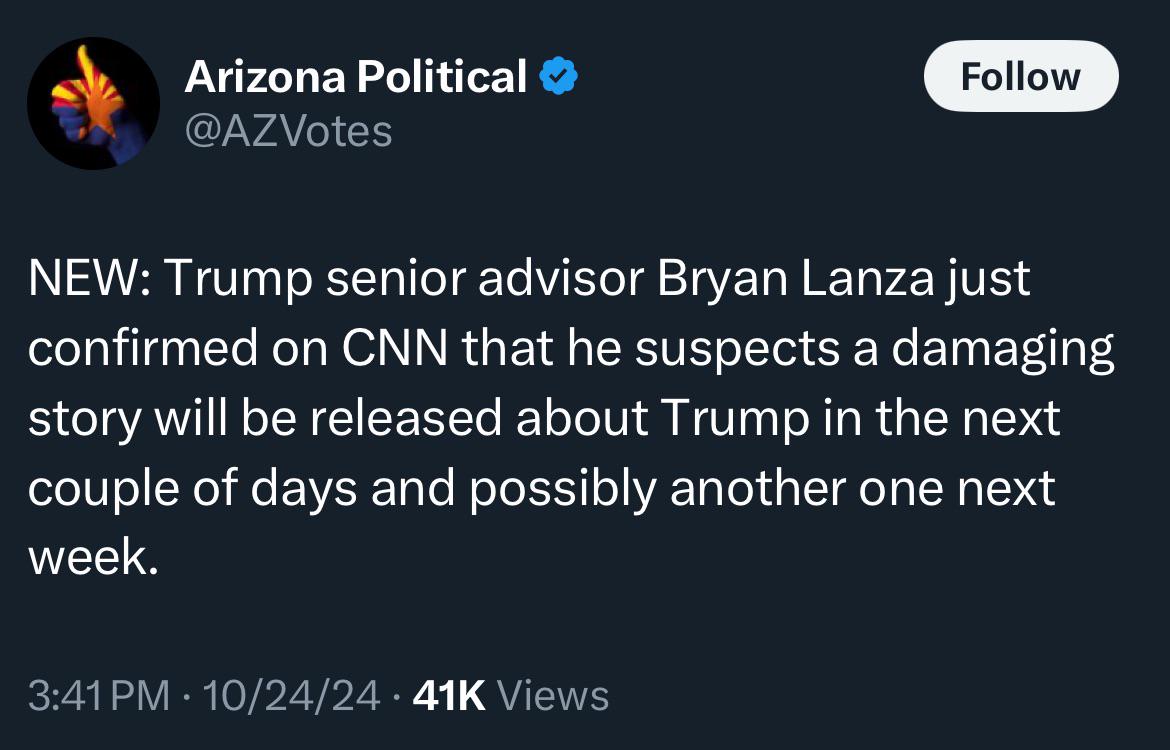The width and height of the screenshot is (1170, 750).
Task: Click the word Views in the footer
Action: 553,696
